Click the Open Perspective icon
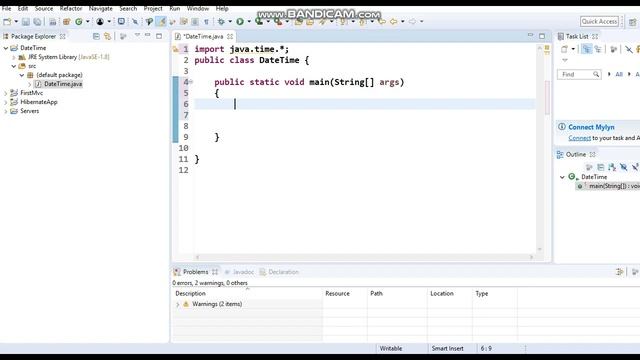The image size is (640, 360). pyautogui.click(x=632, y=22)
